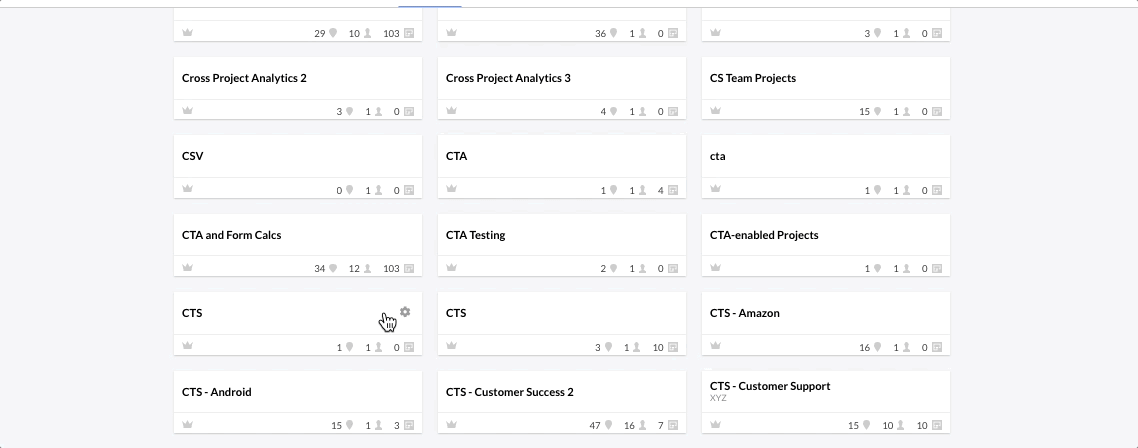Viewport: 1138px width, 448px height.
Task: Open settings gear on the CTS project card
Action: [x=405, y=312]
